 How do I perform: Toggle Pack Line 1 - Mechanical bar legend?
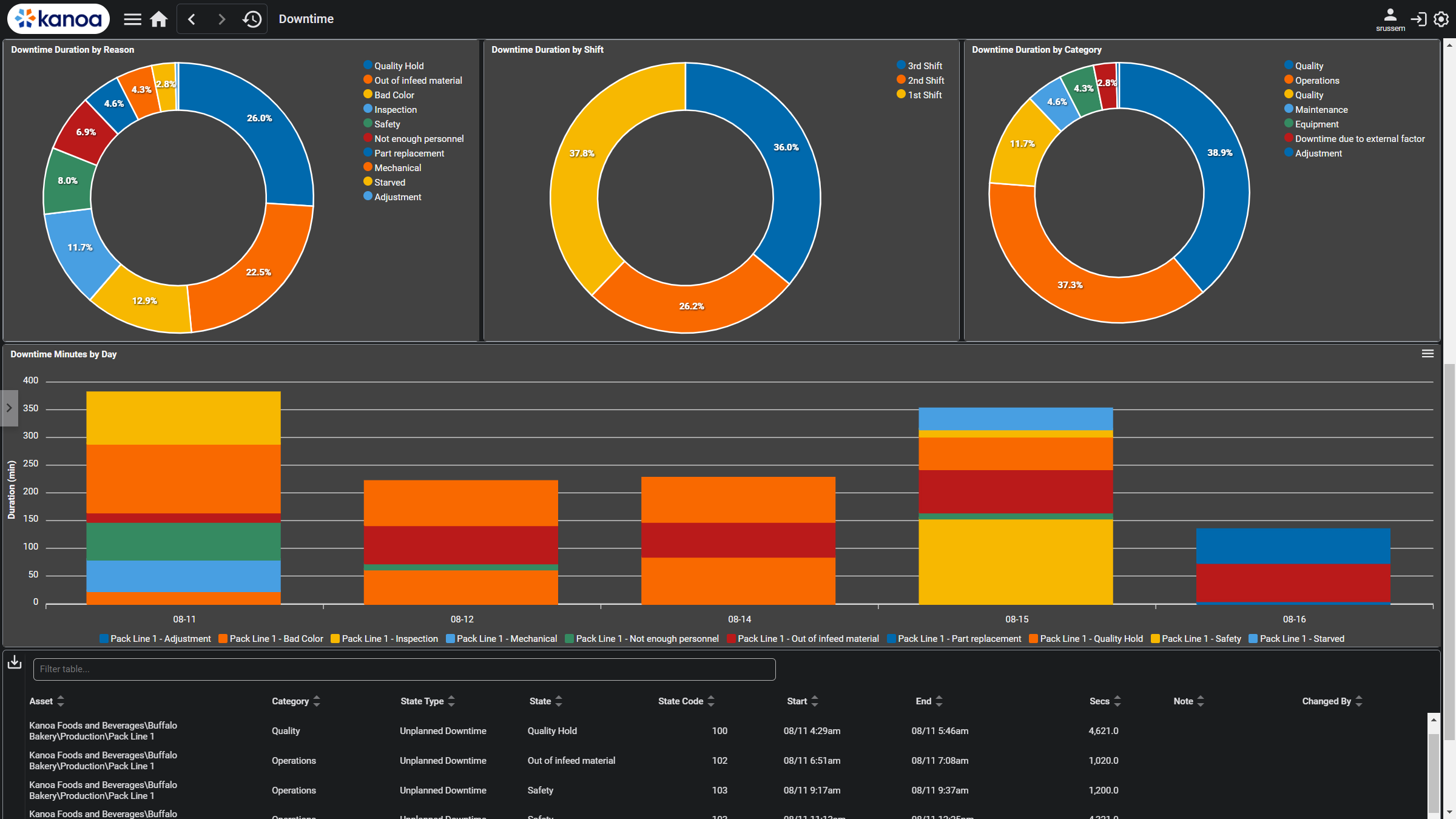[501, 638]
